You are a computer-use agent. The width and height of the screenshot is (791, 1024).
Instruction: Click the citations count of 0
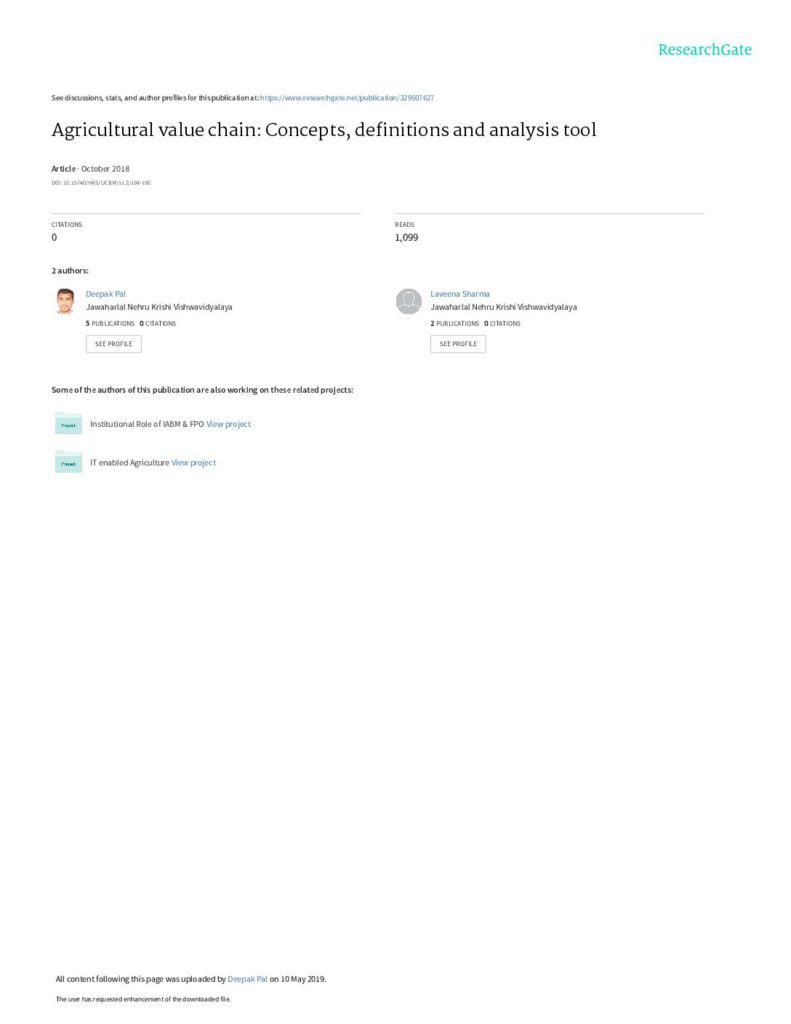[54, 238]
